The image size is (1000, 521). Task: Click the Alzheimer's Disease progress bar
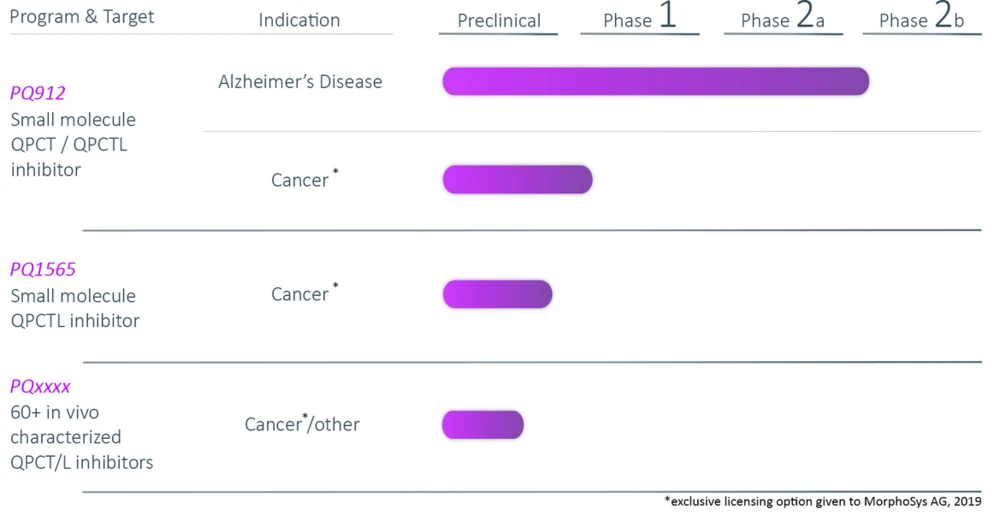pos(655,82)
